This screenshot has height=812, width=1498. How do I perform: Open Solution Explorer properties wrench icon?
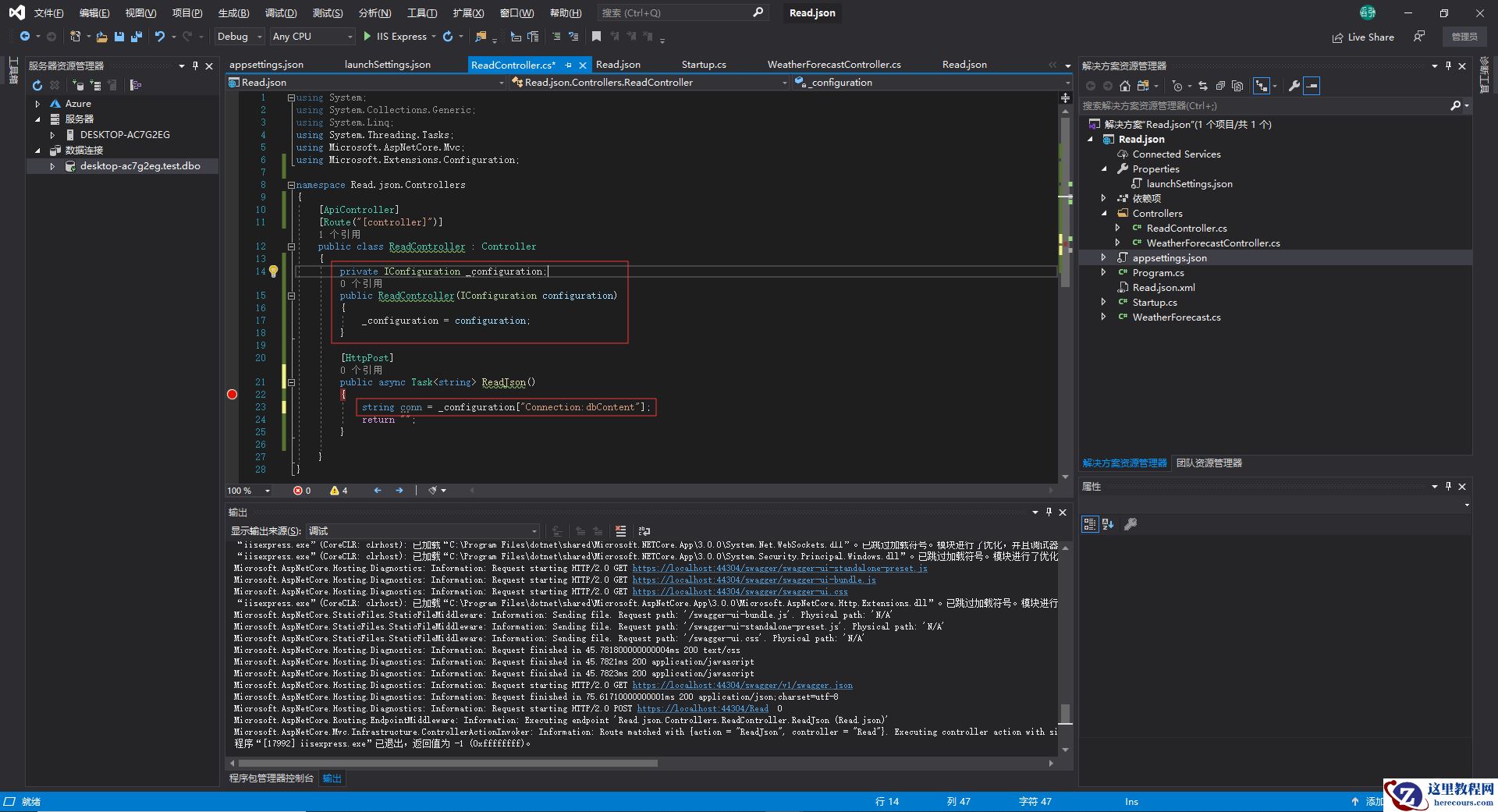(1294, 86)
